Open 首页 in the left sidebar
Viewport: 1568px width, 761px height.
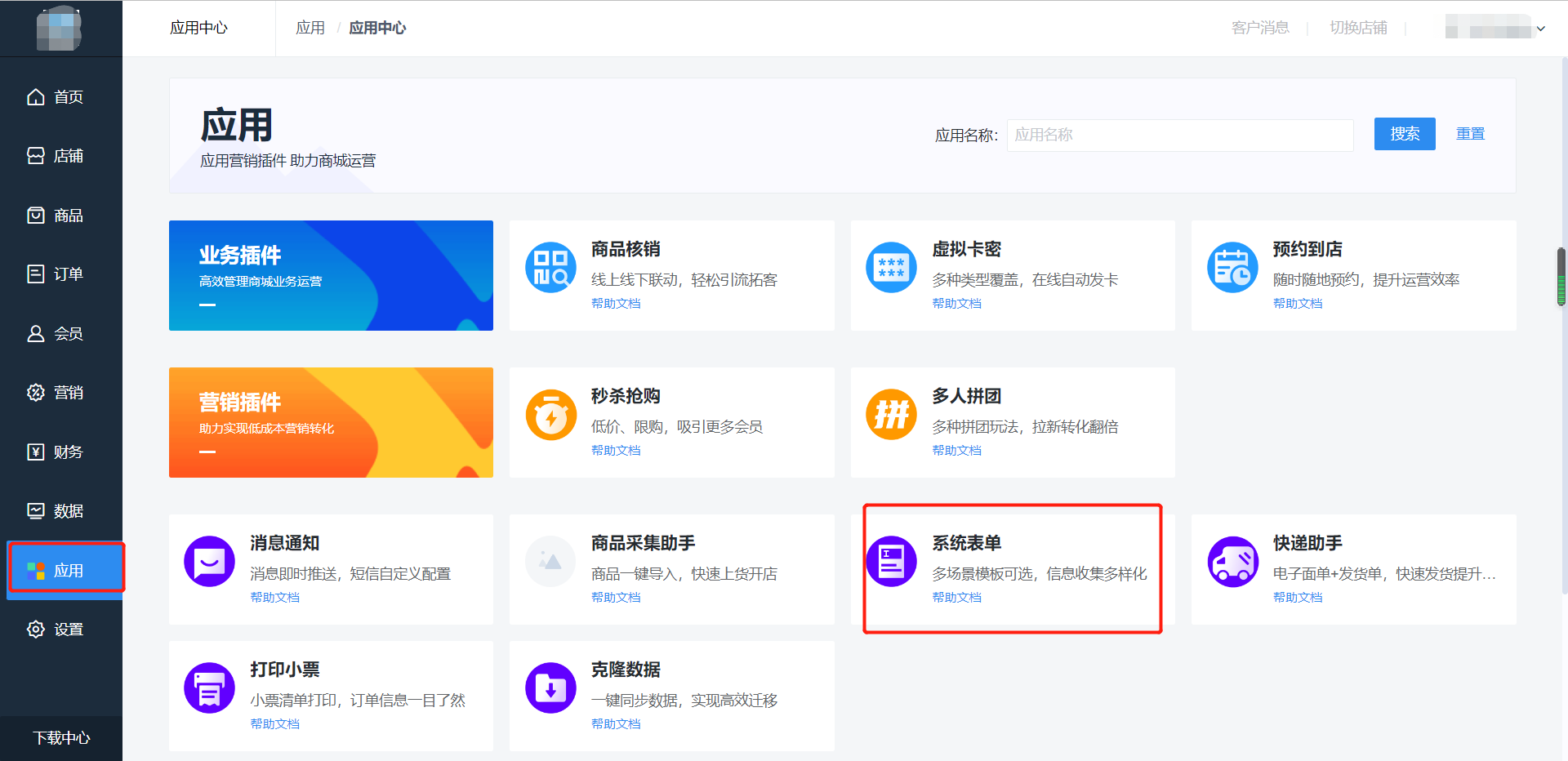pyautogui.click(x=56, y=97)
